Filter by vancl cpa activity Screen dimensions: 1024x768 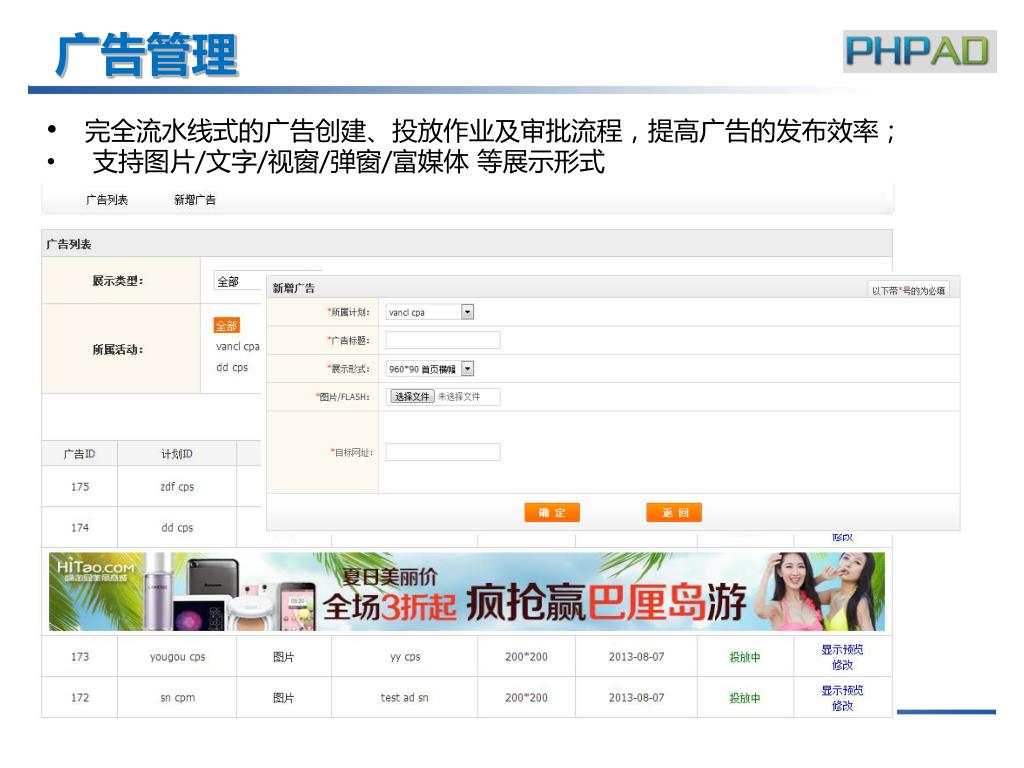click(238, 346)
